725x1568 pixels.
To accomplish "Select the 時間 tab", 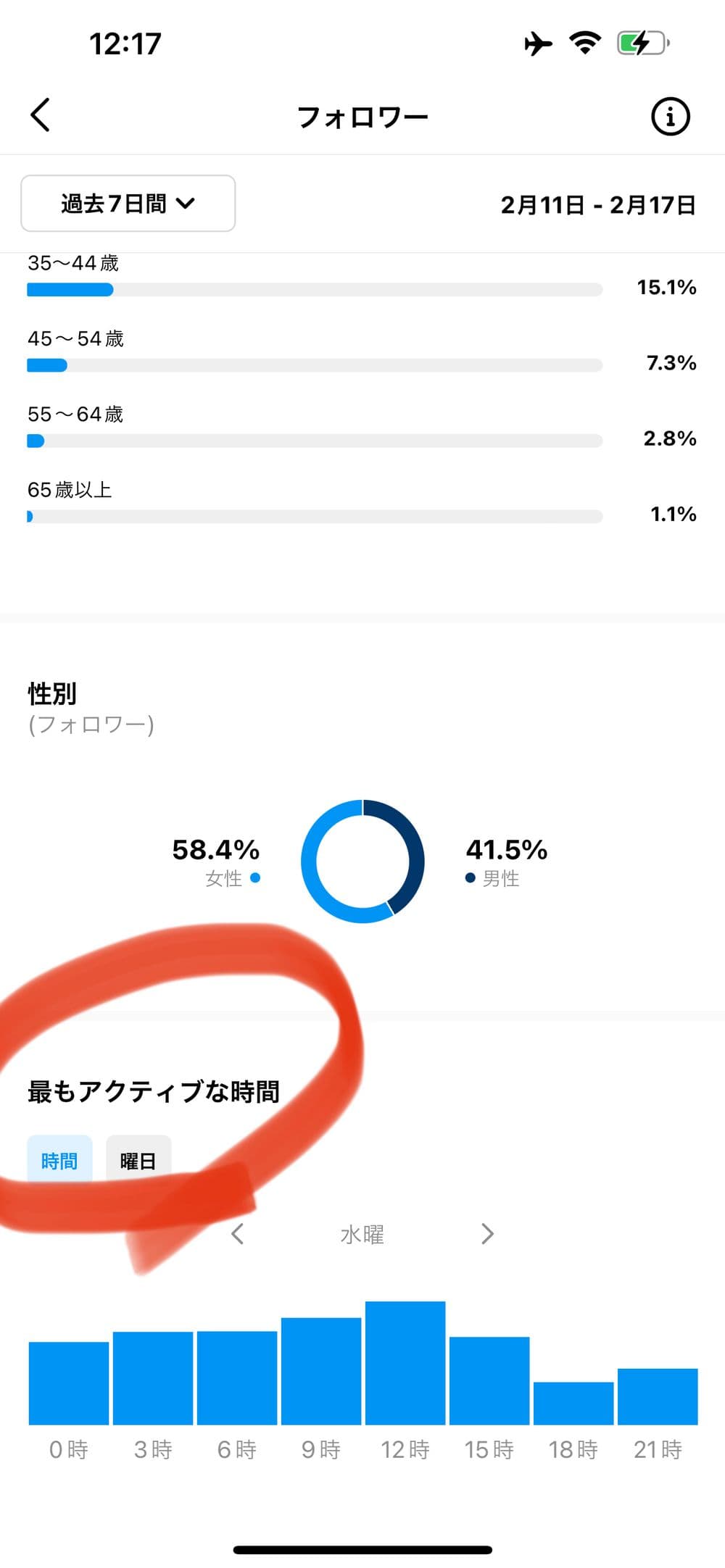I will 59,1161.
